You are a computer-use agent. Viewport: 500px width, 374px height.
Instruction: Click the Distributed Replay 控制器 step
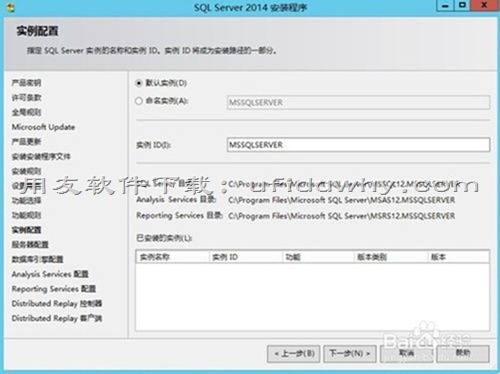click(x=57, y=303)
